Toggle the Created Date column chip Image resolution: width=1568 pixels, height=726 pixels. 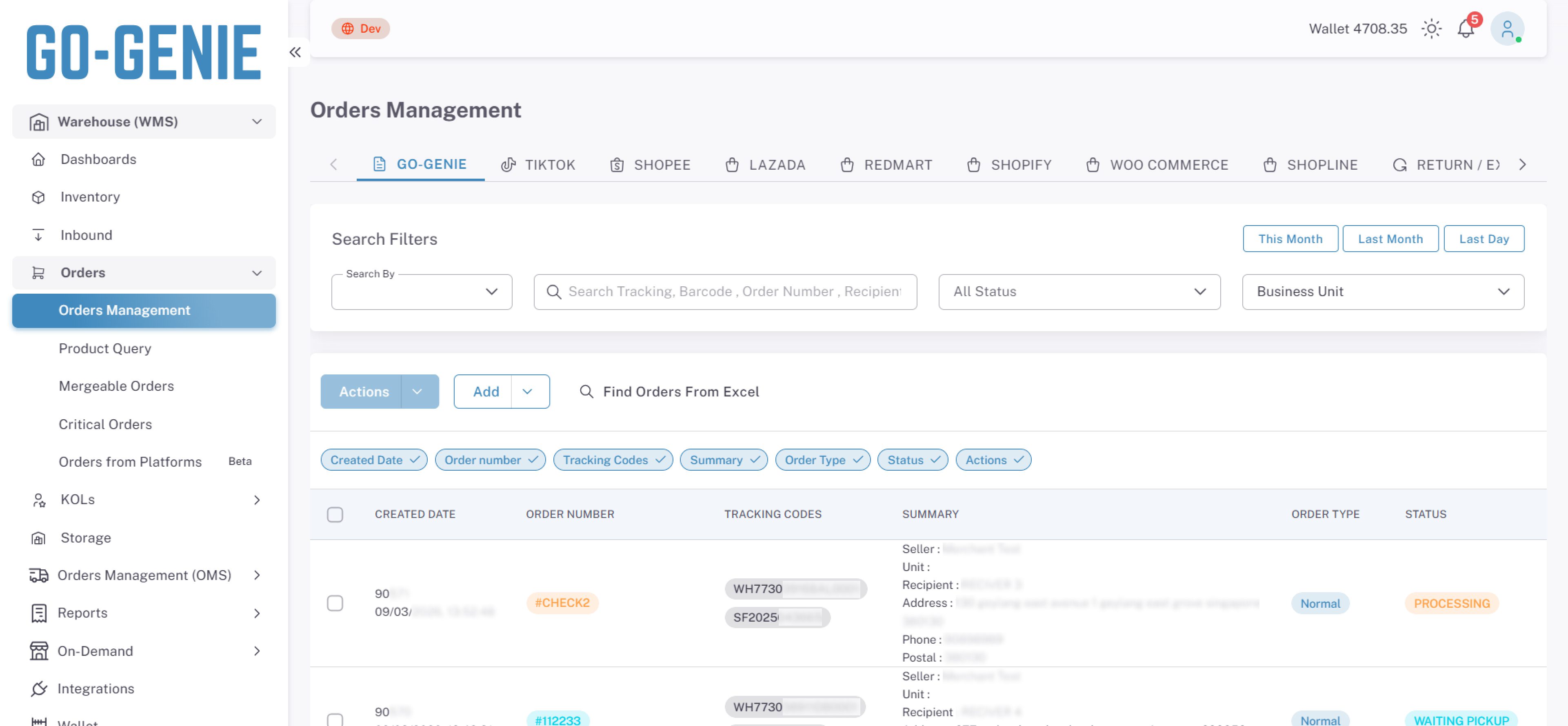374,460
